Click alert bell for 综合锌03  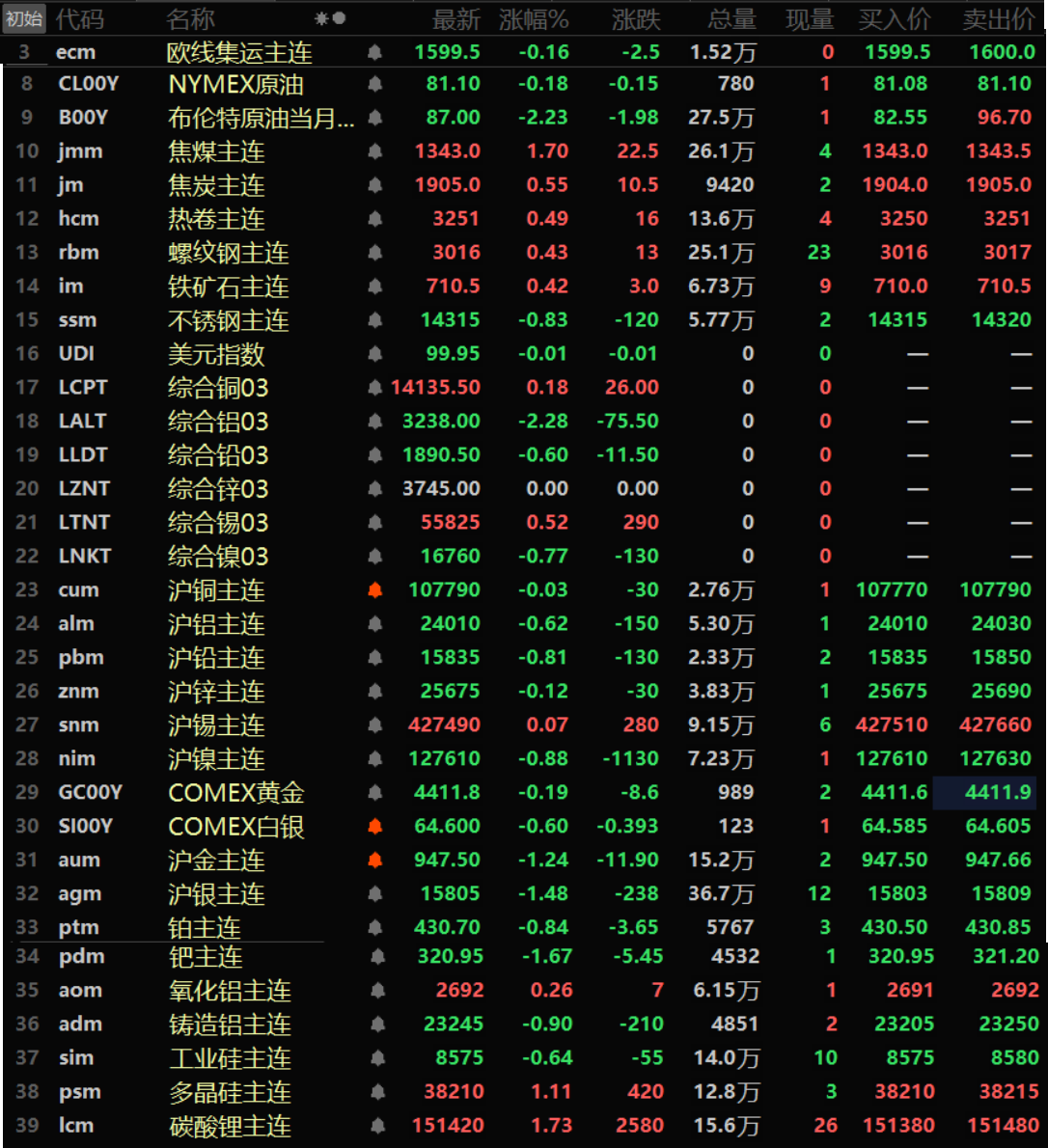click(x=375, y=488)
